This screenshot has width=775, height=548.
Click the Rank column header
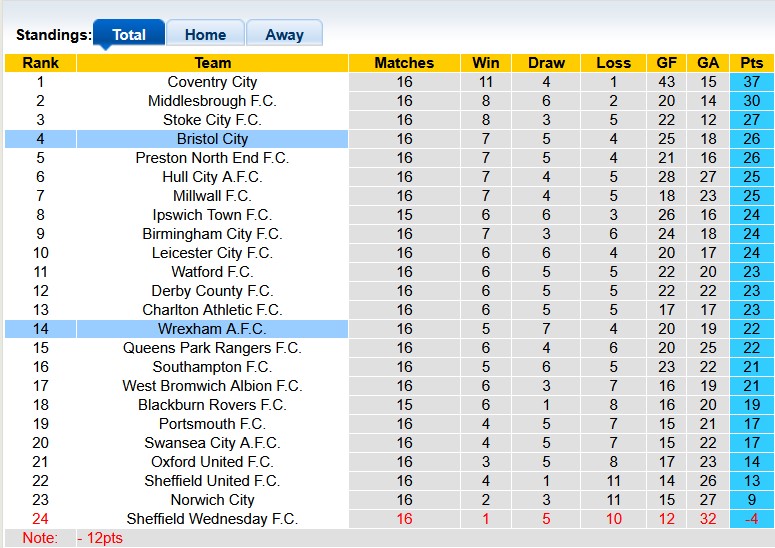pyautogui.click(x=40, y=63)
